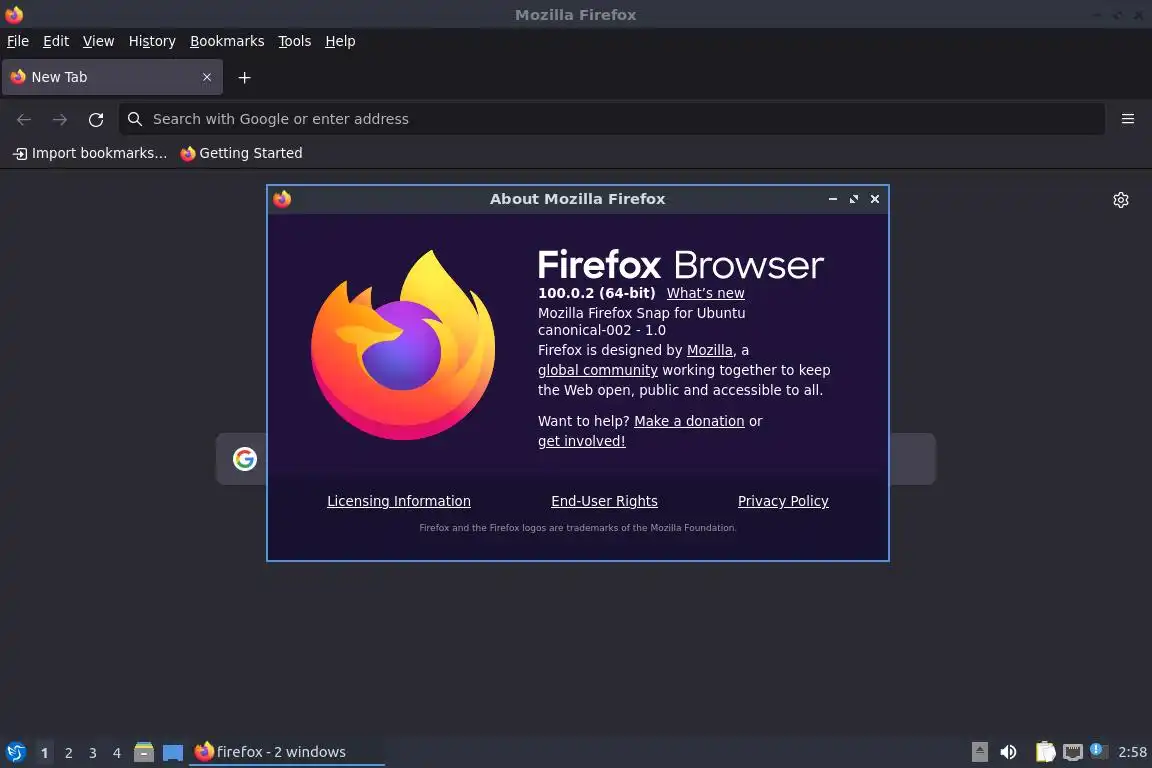Open the clipboard manager tray icon
Screen dimensions: 1152x768
(x=1045, y=752)
